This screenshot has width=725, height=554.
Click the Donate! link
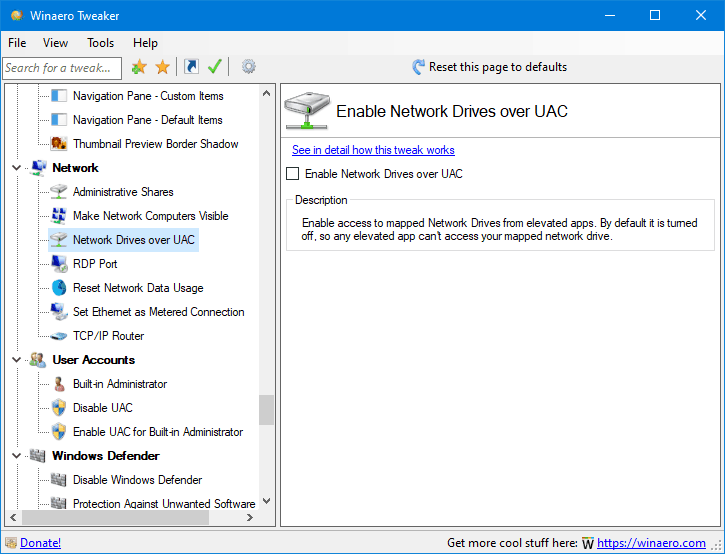[x=41, y=543]
